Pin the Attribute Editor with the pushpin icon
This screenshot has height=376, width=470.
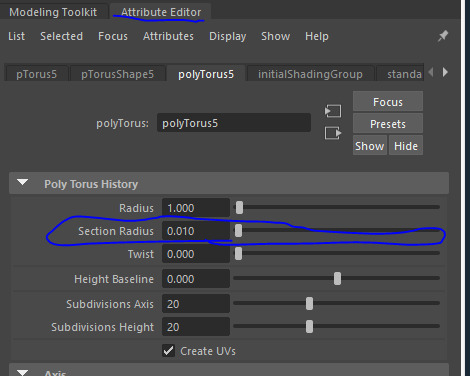(443, 36)
